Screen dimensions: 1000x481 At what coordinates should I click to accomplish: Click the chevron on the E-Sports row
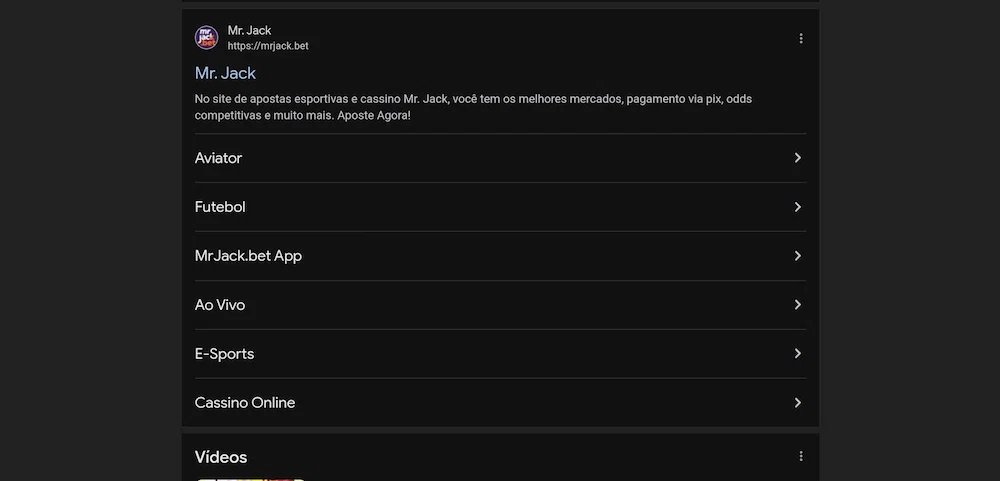coord(797,353)
